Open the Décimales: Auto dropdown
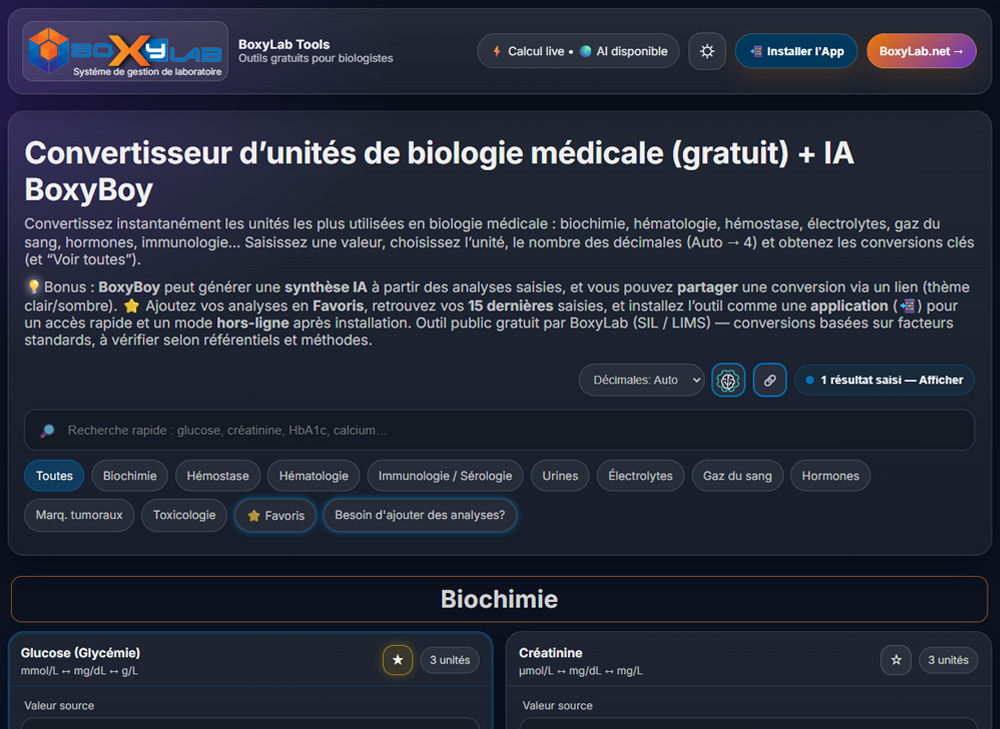Viewport: 1000px width, 729px height. pyautogui.click(x=641, y=380)
